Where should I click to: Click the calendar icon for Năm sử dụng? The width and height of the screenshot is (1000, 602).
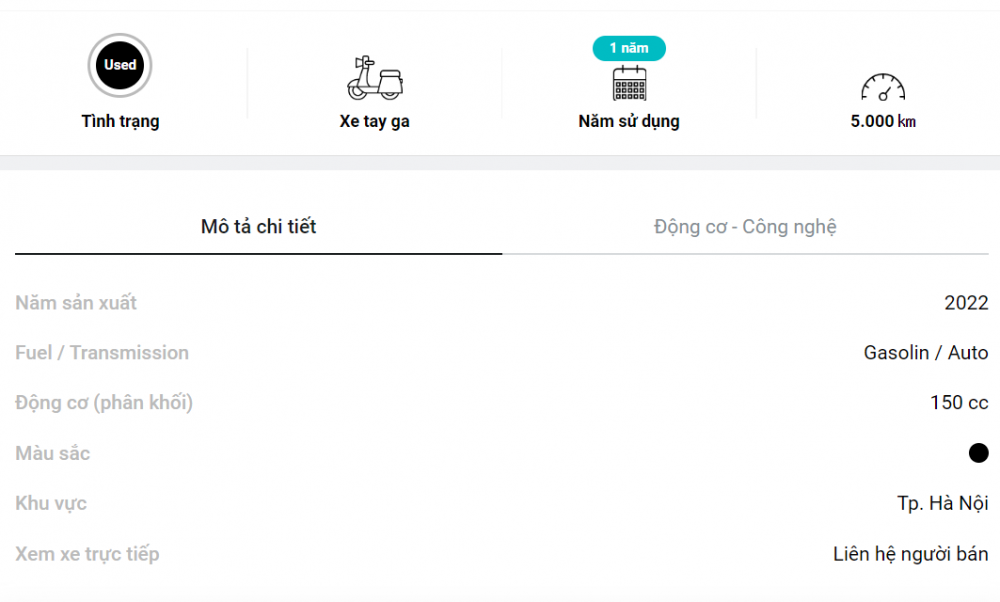(x=629, y=84)
